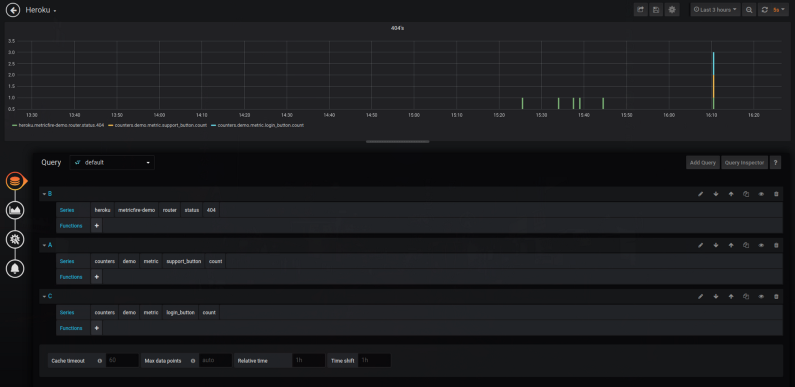Select the support_button series segment
Screen dimensions: 795x387
(x=184, y=261)
